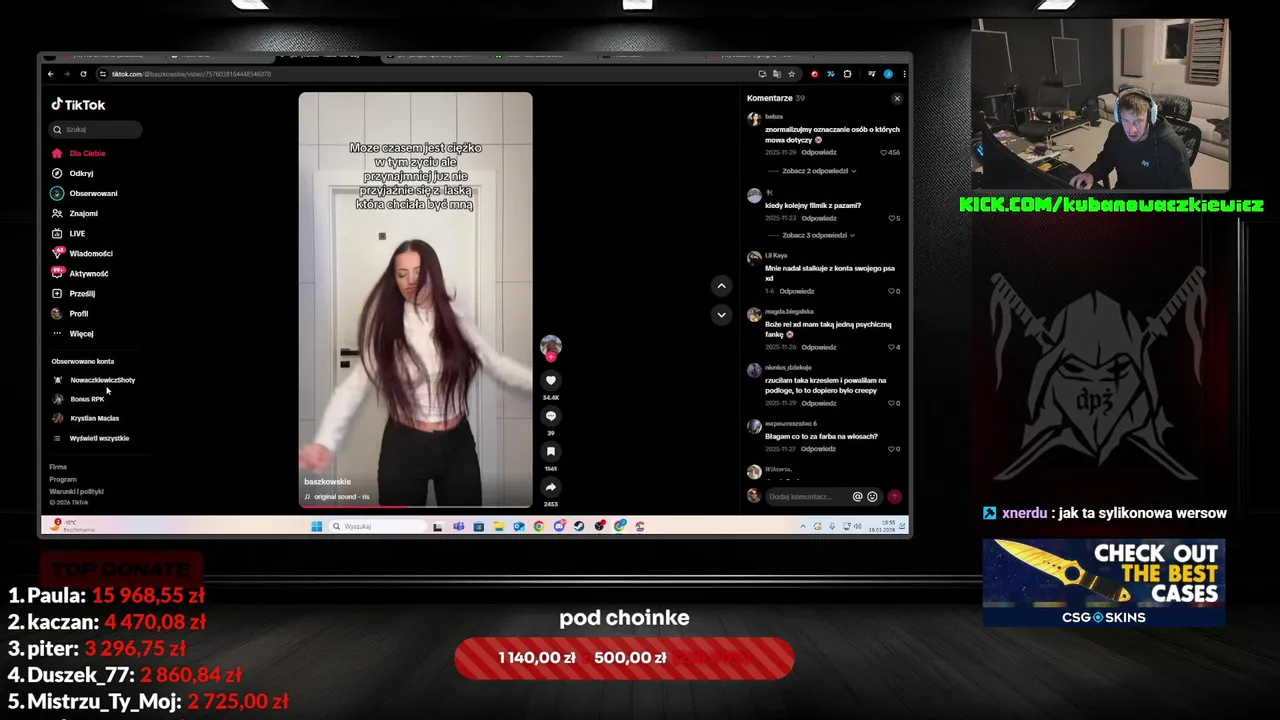Viewport: 1280px width, 720px height.
Task: Open the Dla Ciebie feed
Action: point(79,153)
